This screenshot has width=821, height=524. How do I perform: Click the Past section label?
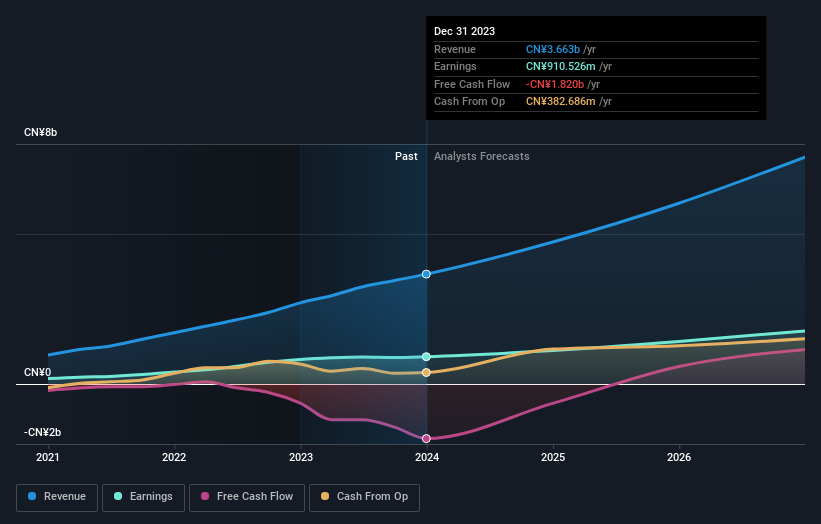[406, 157]
